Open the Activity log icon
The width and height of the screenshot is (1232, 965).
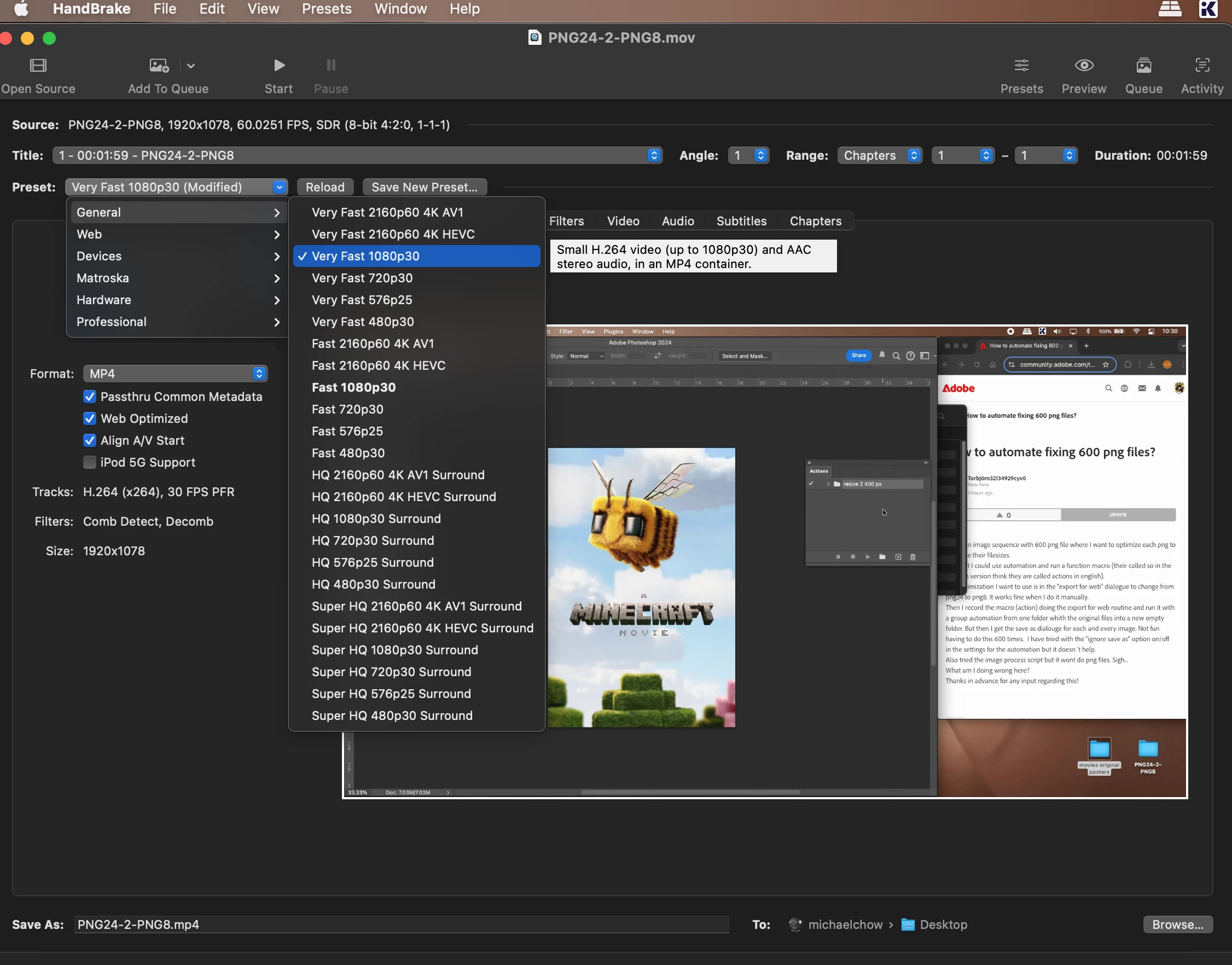click(x=1201, y=66)
